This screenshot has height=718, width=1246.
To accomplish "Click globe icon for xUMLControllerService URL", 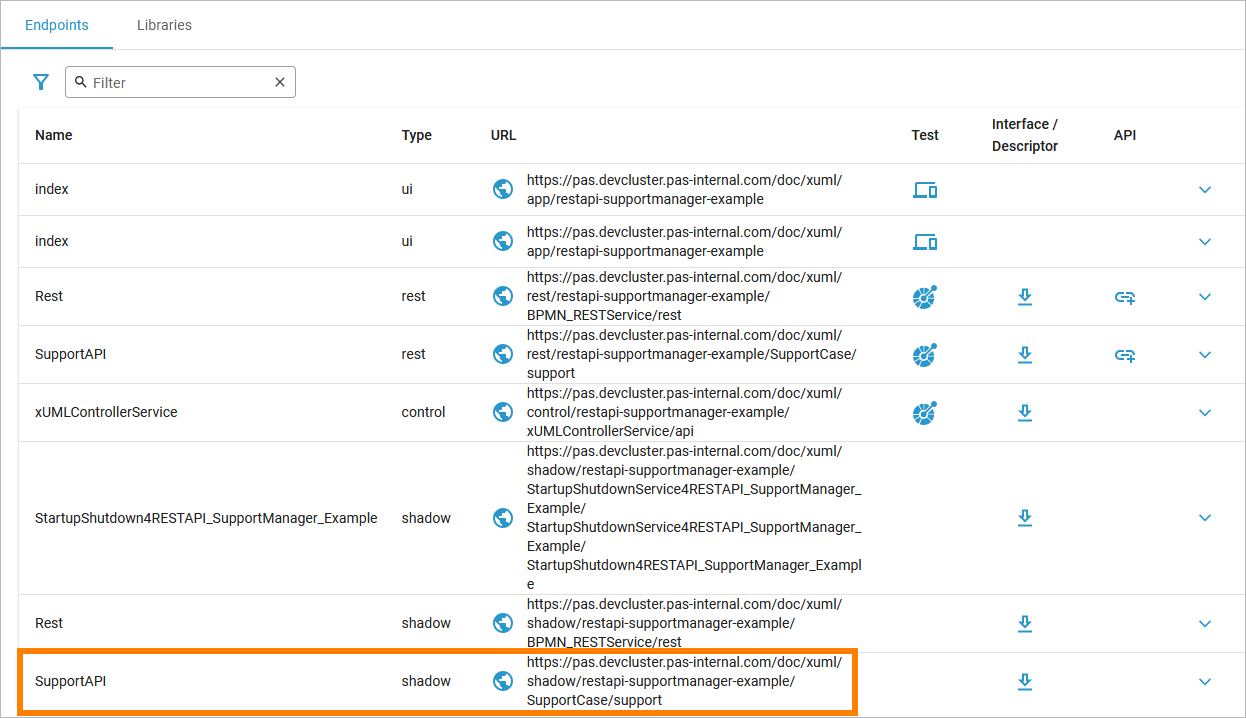I will [x=504, y=412].
